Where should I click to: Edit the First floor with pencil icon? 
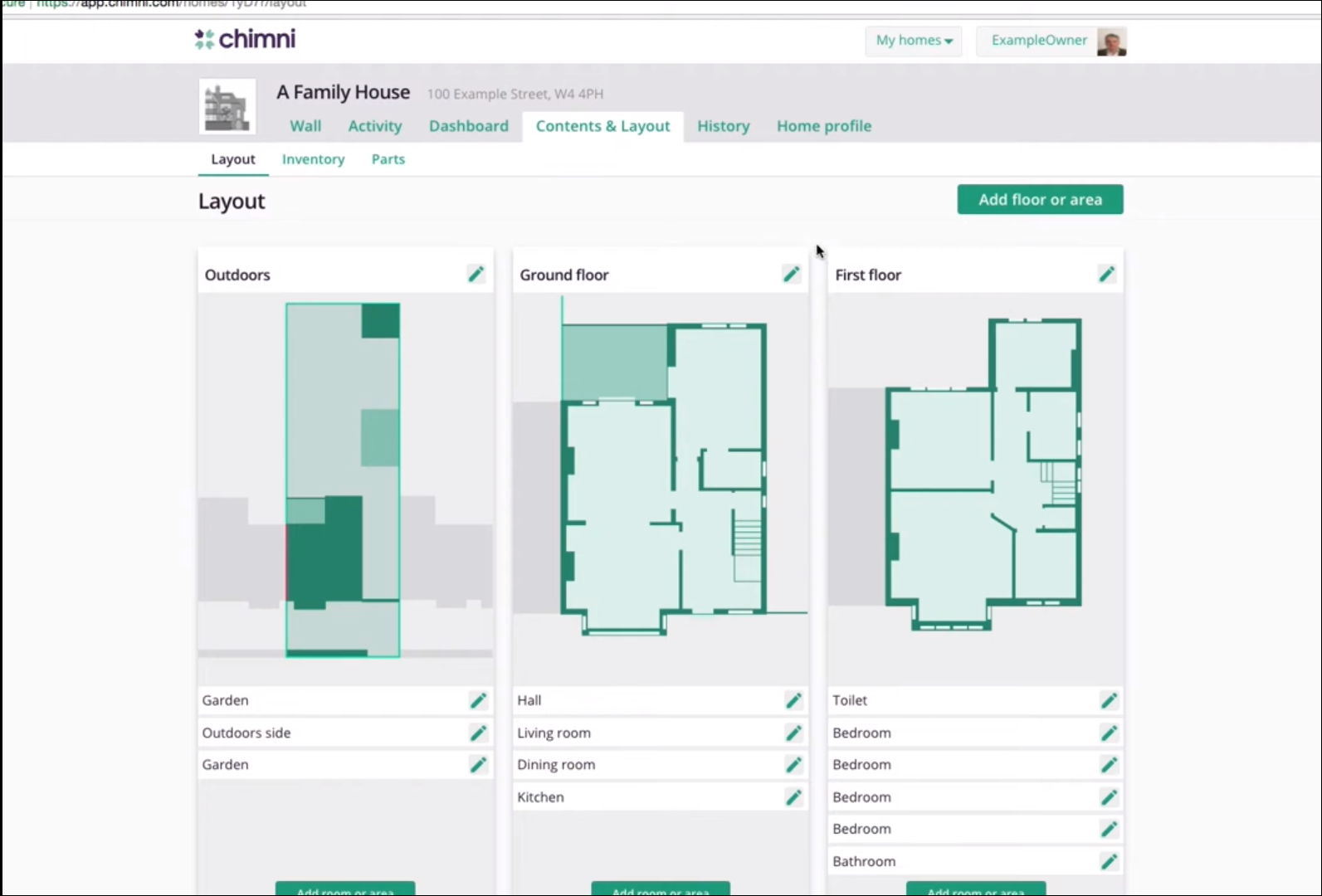coord(1106,274)
